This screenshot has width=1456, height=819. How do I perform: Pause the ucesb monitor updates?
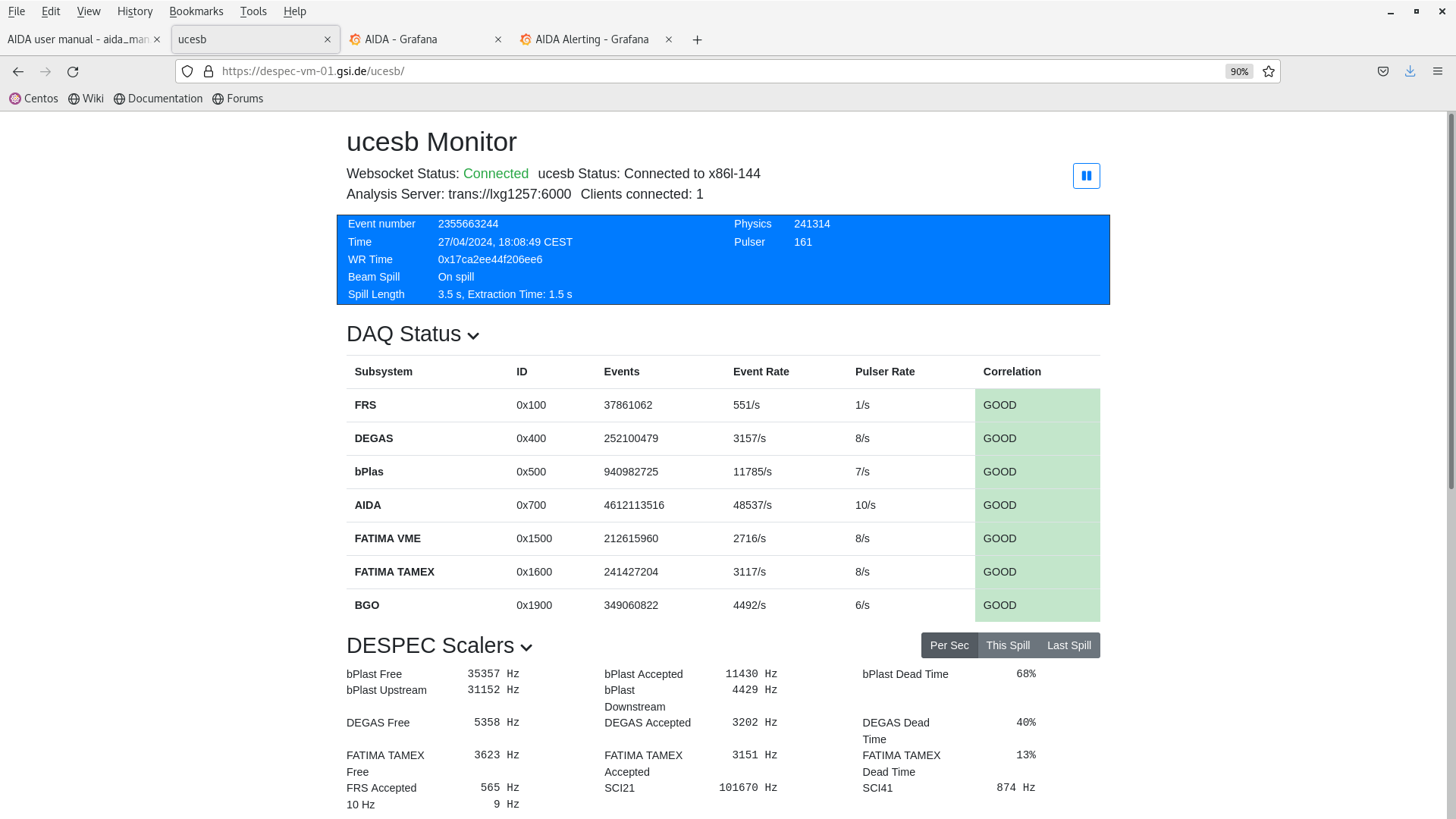(x=1086, y=176)
